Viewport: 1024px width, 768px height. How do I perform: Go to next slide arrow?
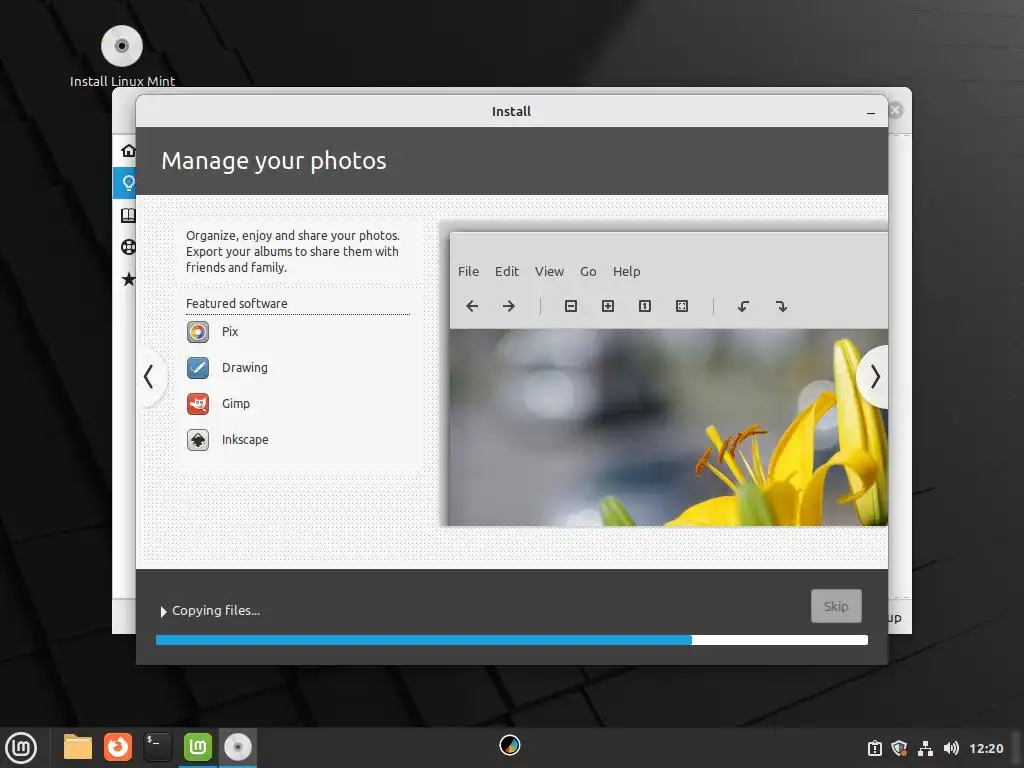(x=874, y=377)
